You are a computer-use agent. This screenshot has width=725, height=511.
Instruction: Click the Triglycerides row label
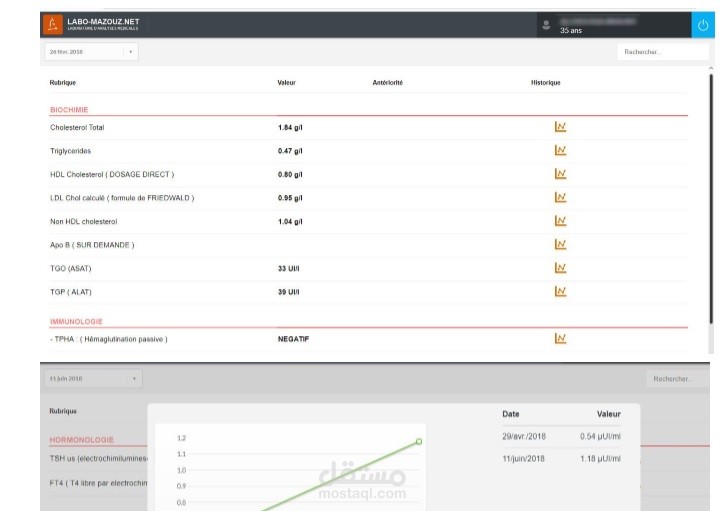coord(70,151)
